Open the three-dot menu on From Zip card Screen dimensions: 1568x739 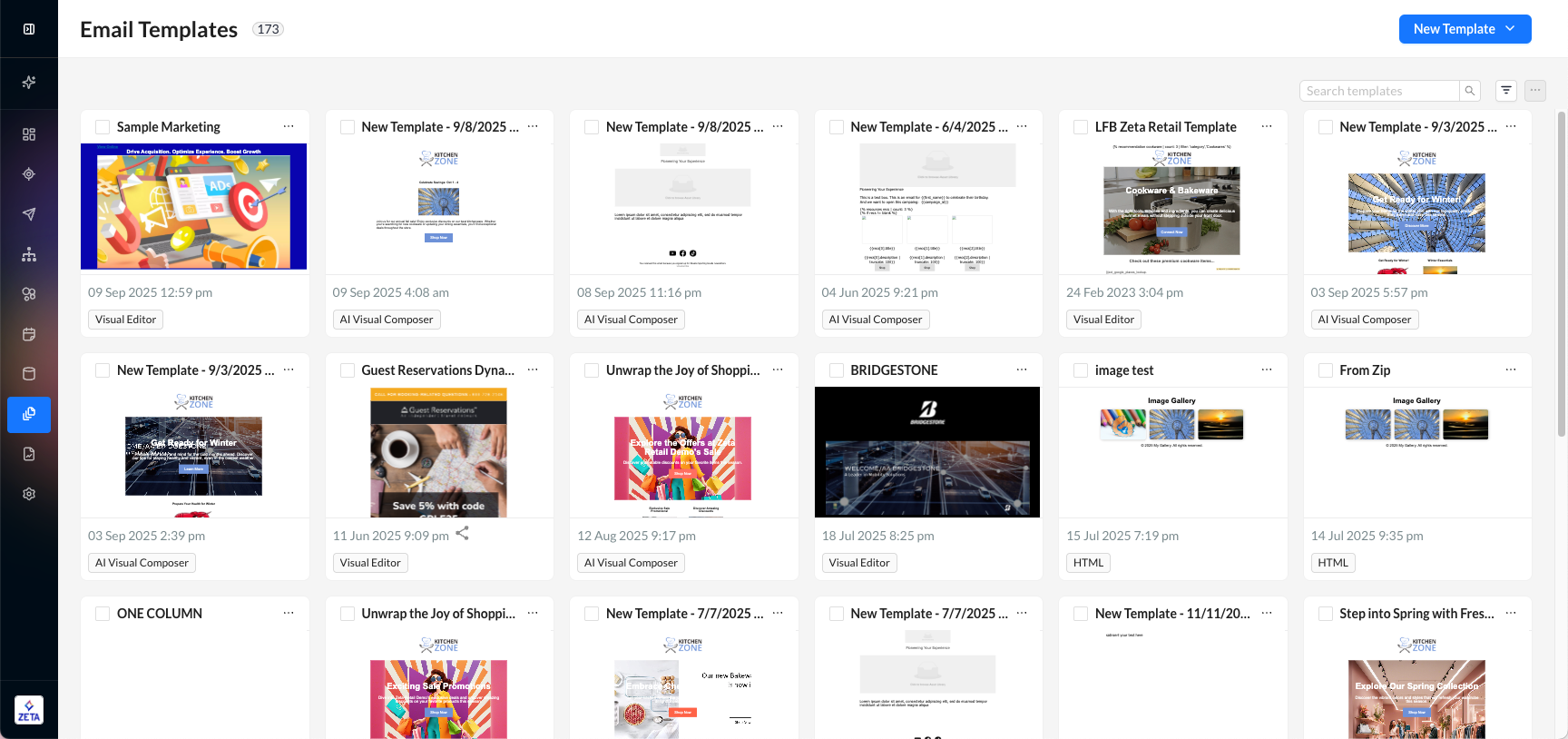click(1510, 369)
